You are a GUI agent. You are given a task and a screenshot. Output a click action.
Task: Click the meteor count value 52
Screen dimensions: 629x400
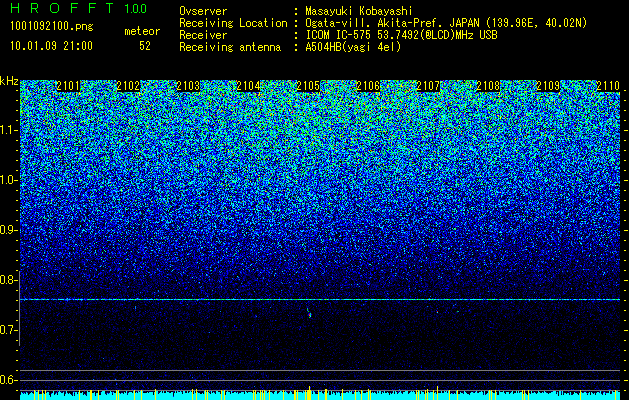pyautogui.click(x=145, y=46)
